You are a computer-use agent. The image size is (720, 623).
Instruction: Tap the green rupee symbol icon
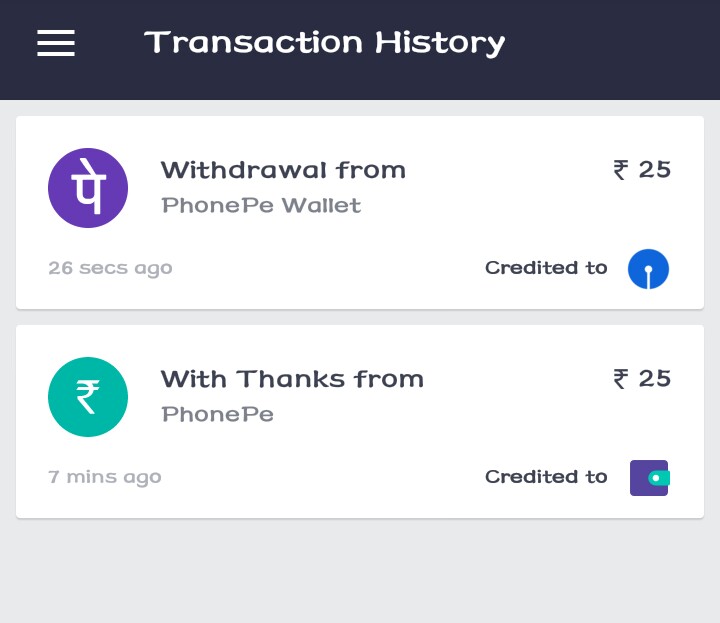(x=88, y=397)
